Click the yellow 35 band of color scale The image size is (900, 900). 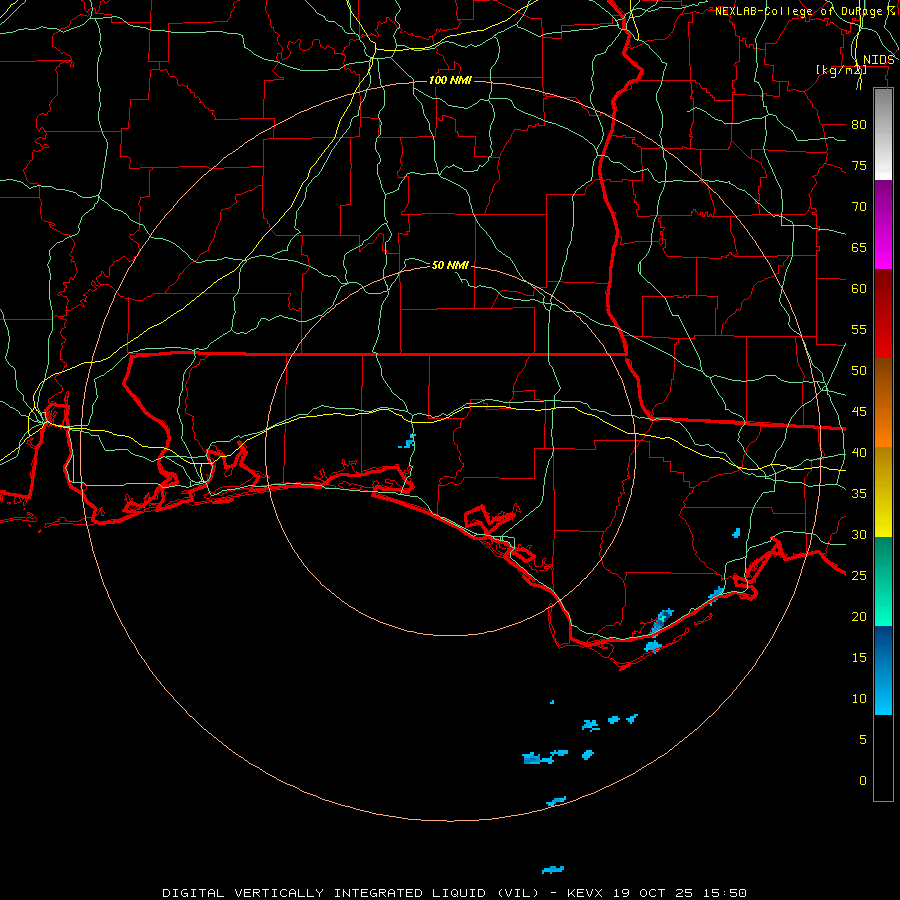coord(883,492)
